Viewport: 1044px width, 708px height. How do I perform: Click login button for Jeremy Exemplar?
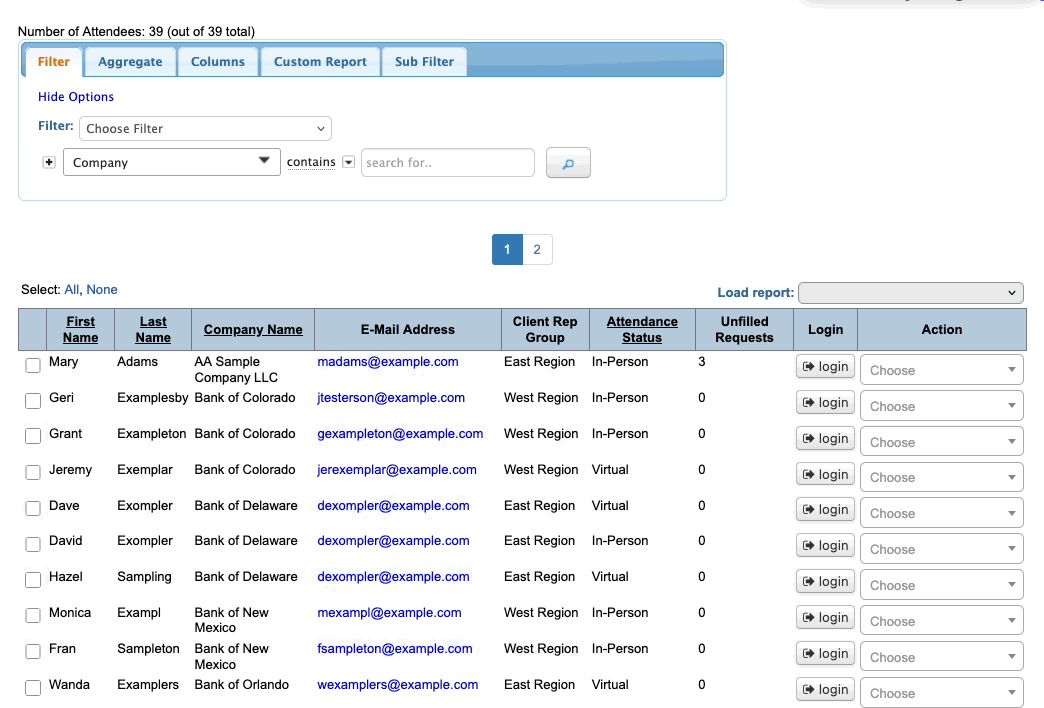coord(826,475)
